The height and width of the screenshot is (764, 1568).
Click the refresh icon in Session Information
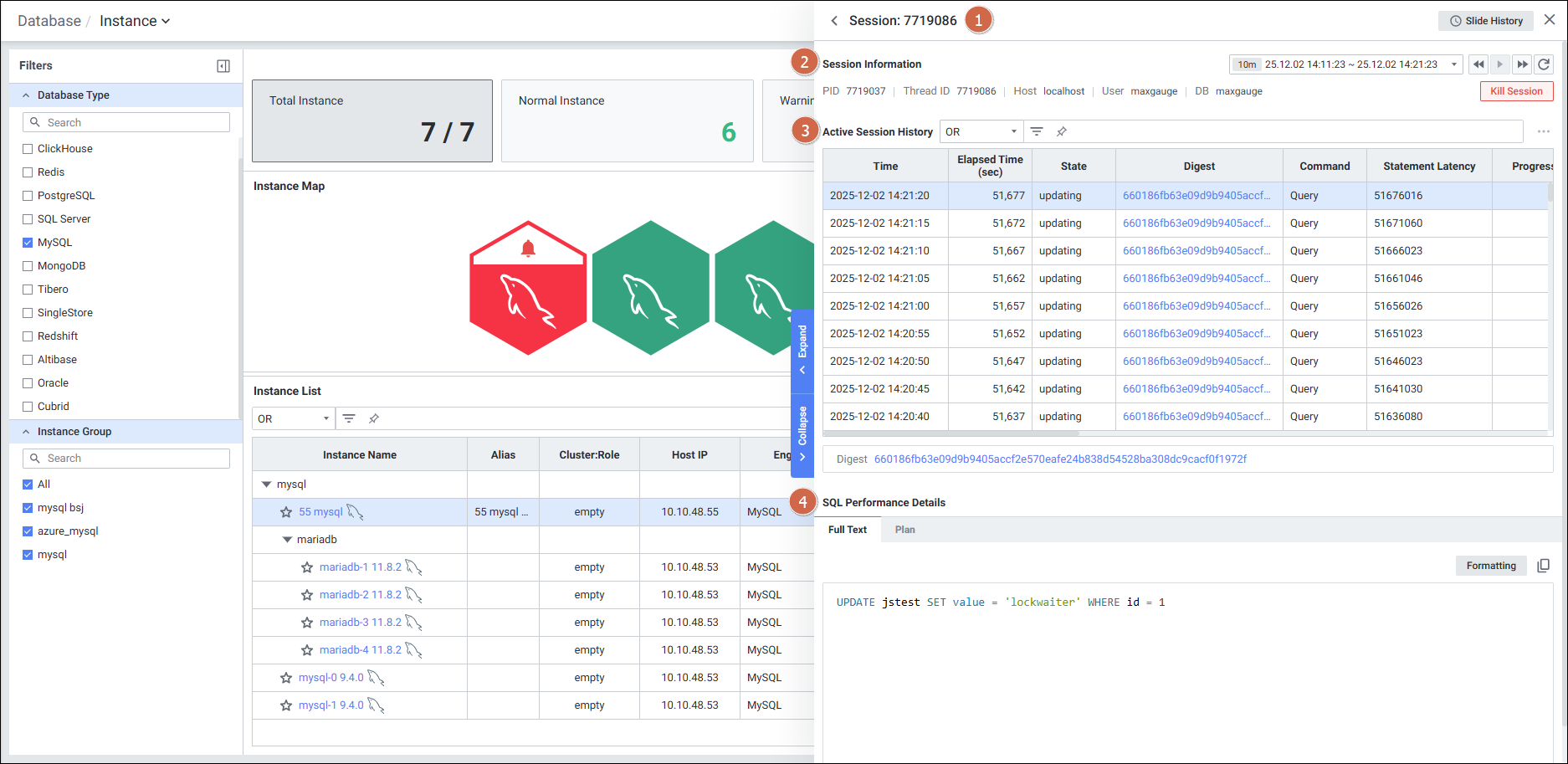point(1544,64)
